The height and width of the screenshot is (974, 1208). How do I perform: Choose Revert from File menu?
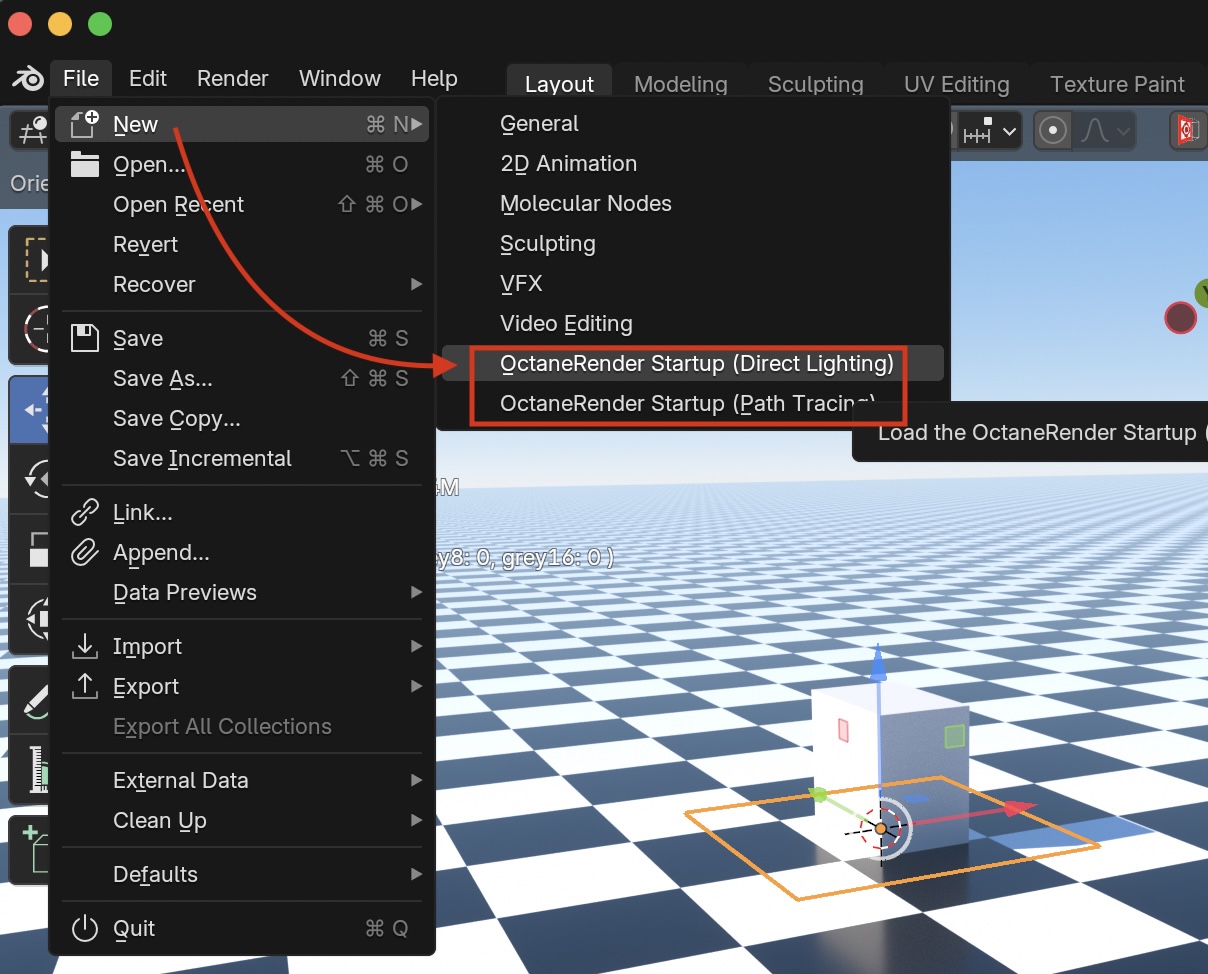[242, 244]
